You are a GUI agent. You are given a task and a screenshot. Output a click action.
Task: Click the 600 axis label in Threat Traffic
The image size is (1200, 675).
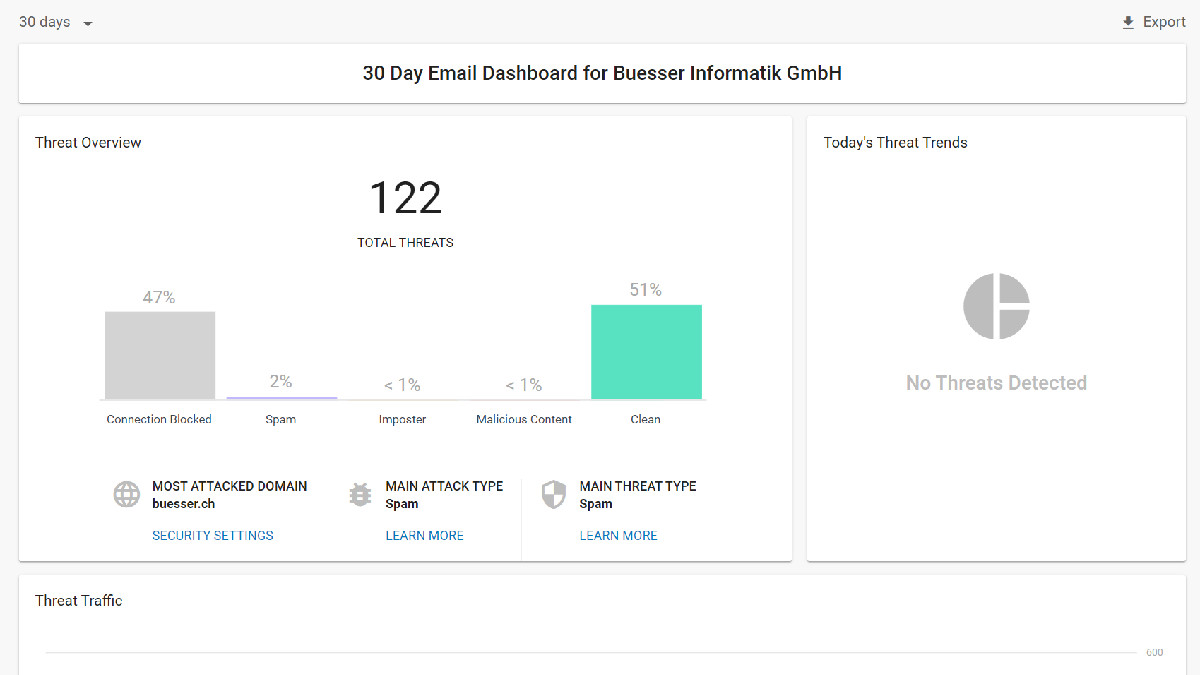tap(1155, 653)
